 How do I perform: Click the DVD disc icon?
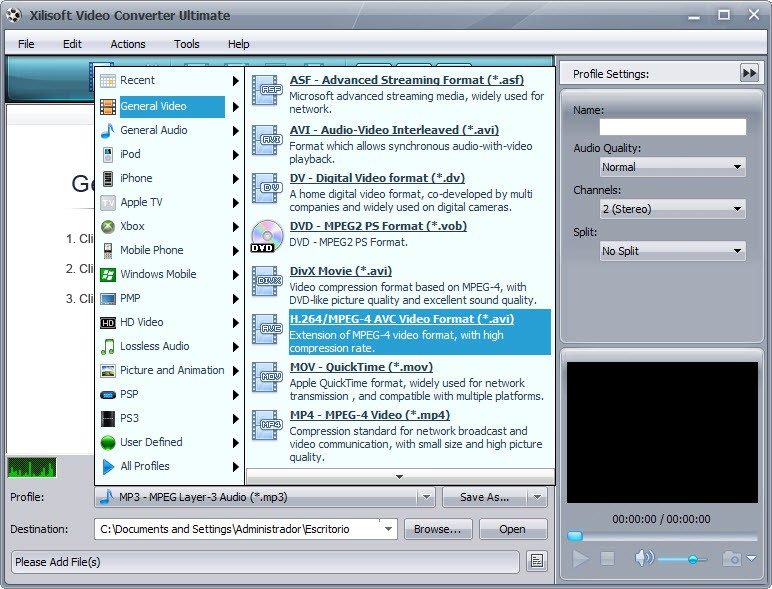pos(267,236)
